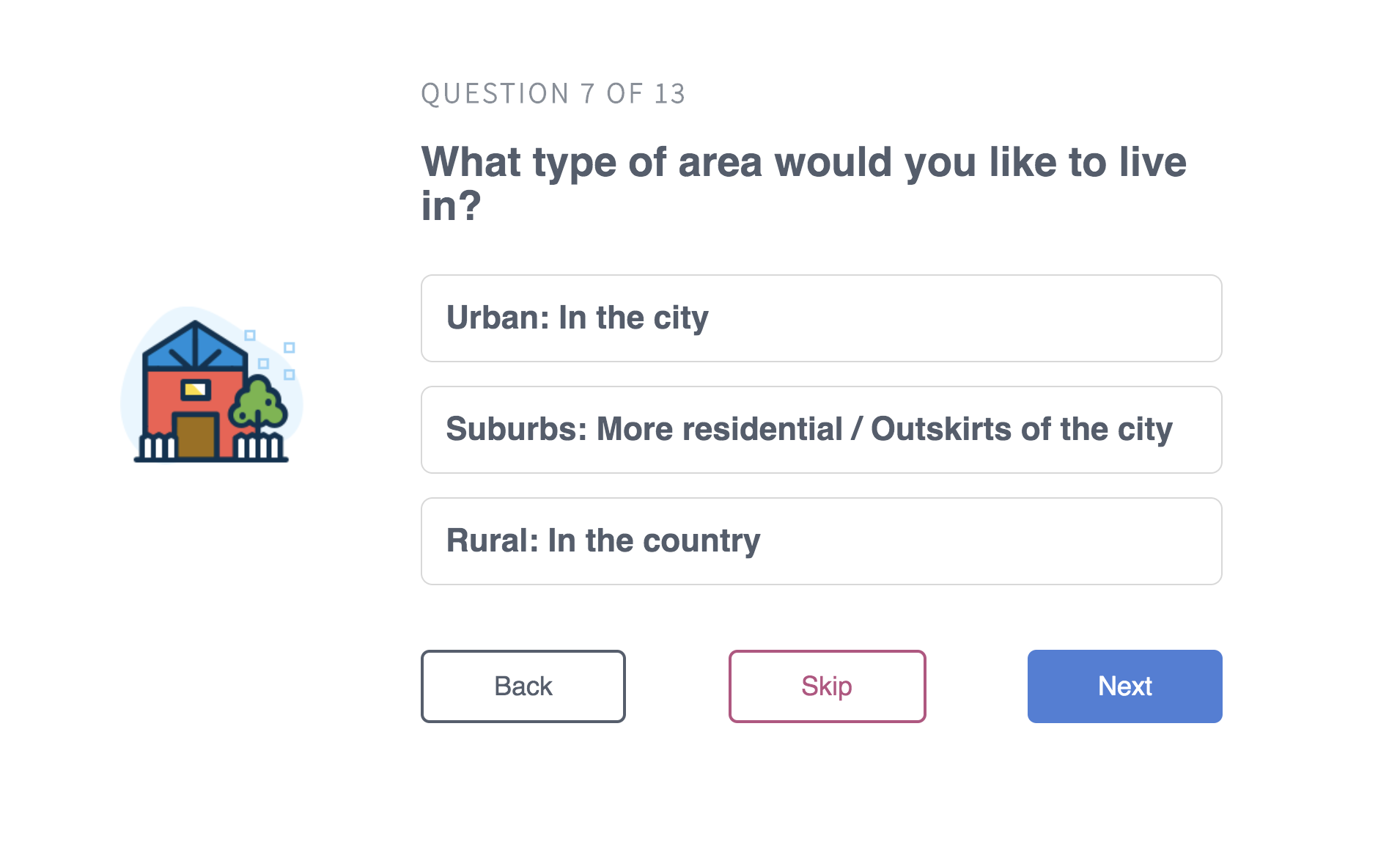
Task: Skip this question
Action: coord(827,686)
